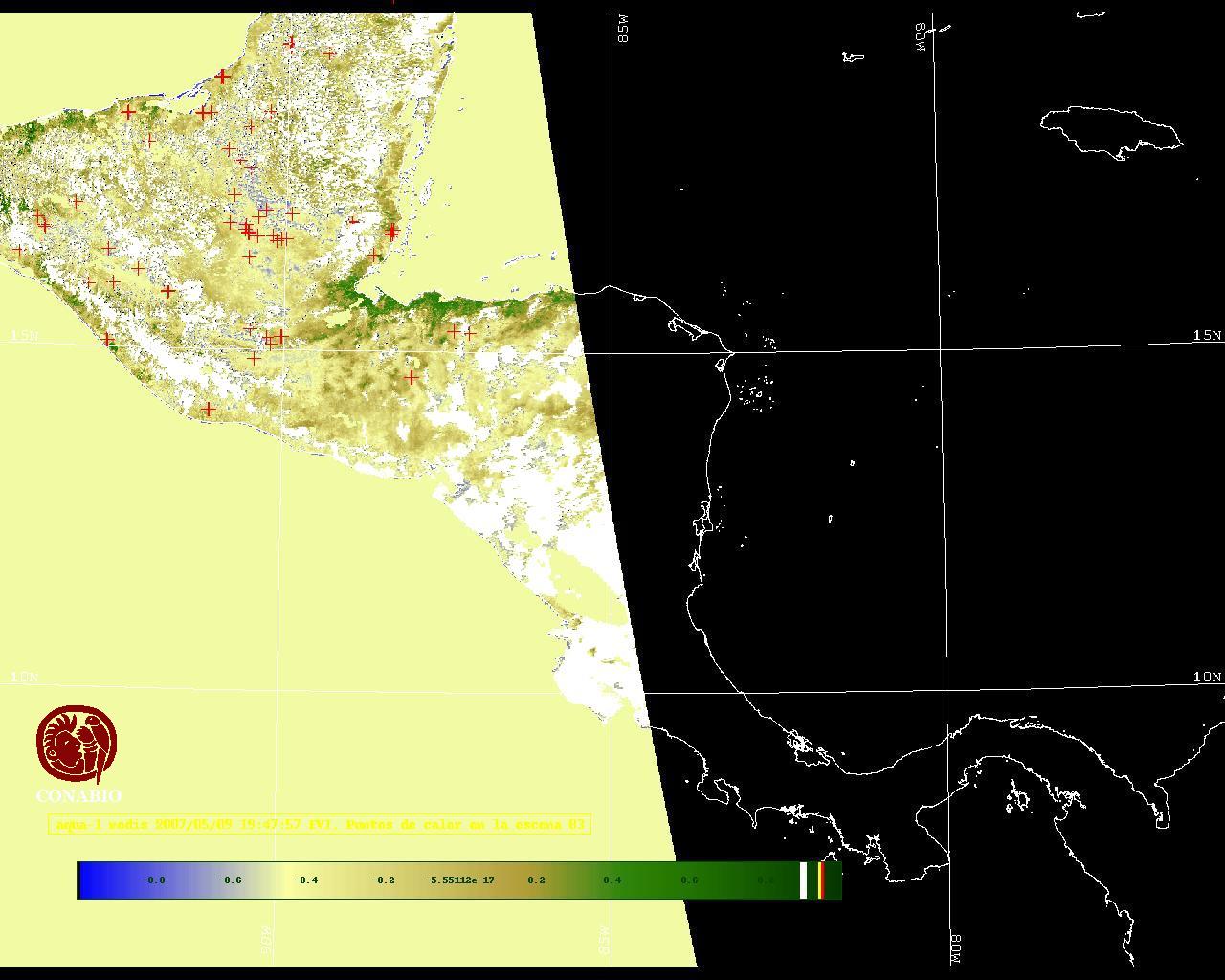This screenshot has height=980, width=1225.
Task: Click the -0.2 value on the color scale
Action: tap(383, 880)
